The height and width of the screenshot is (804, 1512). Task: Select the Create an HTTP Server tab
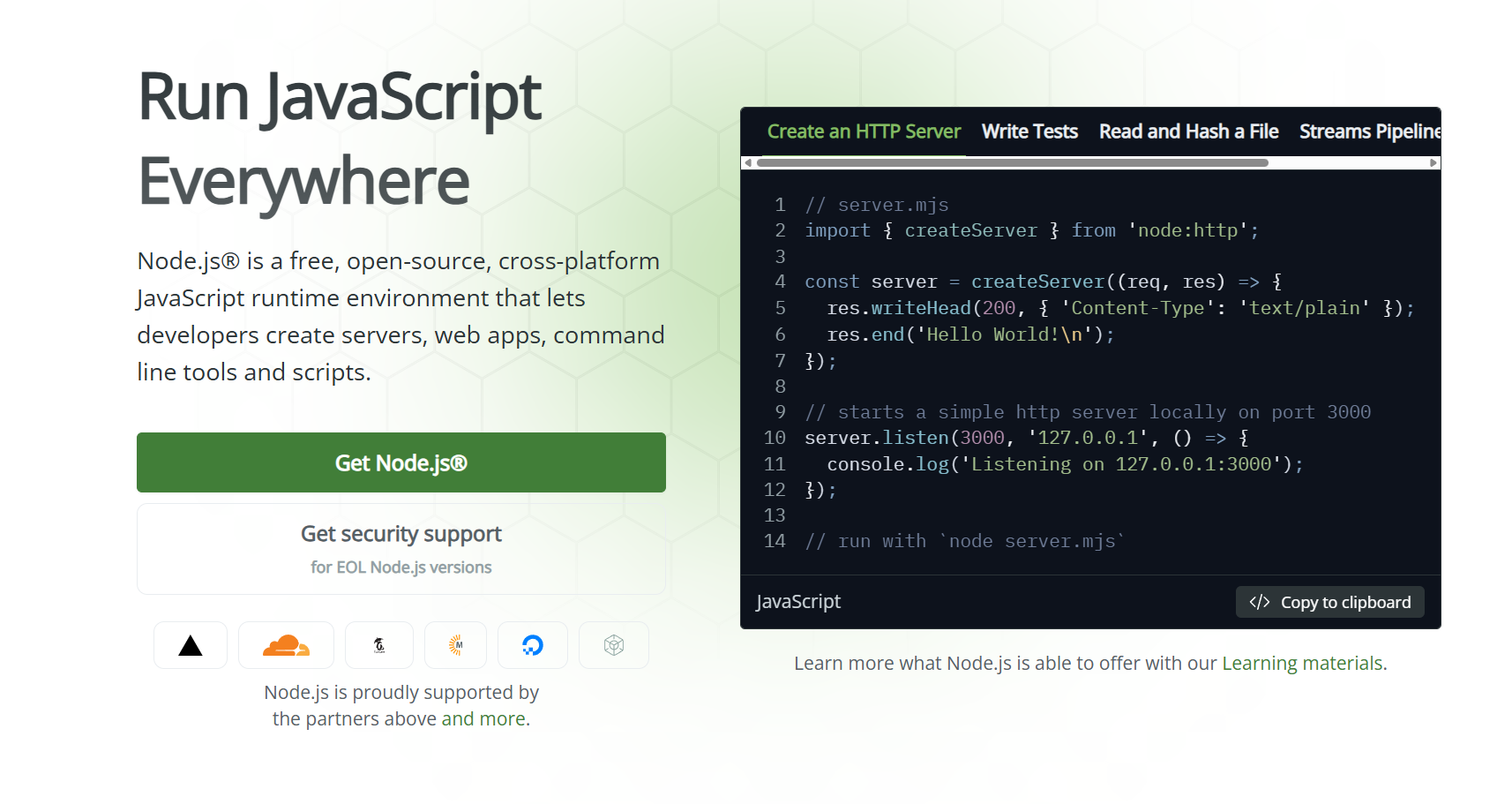pyautogui.click(x=864, y=131)
